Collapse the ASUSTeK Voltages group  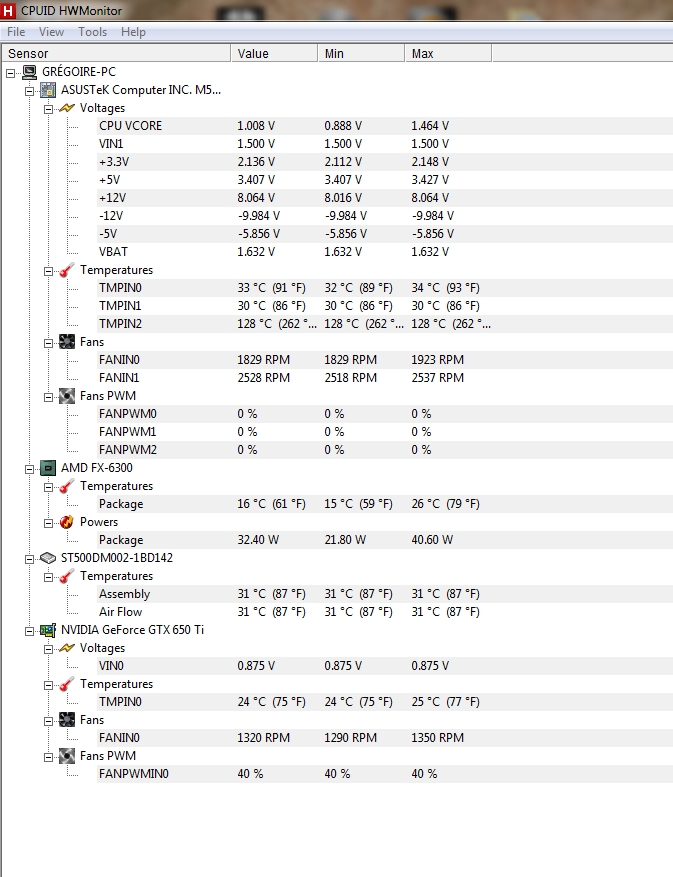point(48,109)
